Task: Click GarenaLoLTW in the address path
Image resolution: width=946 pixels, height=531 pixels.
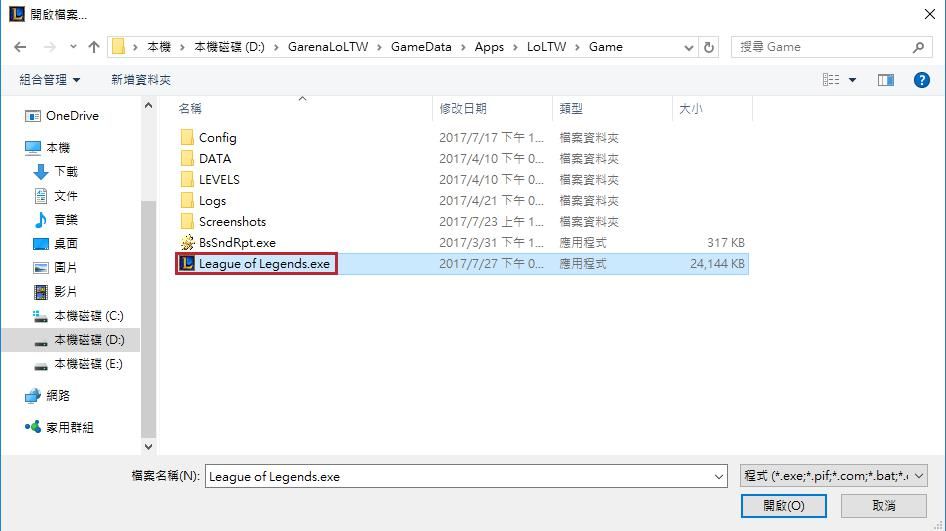Action: 328,47
